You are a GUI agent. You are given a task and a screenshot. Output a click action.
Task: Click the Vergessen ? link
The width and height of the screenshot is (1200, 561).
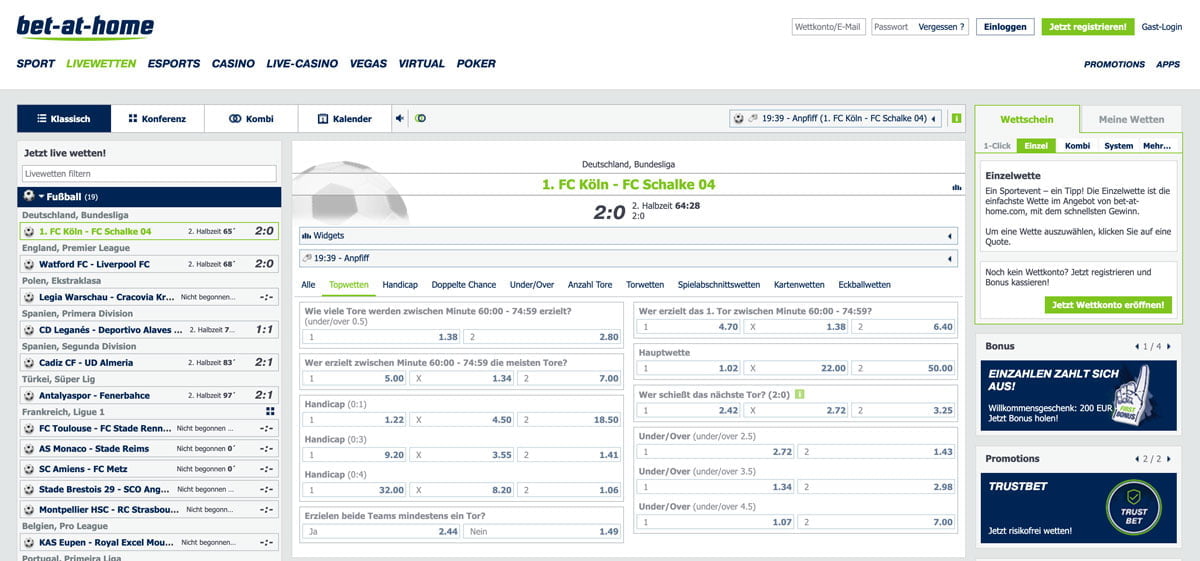click(x=942, y=27)
